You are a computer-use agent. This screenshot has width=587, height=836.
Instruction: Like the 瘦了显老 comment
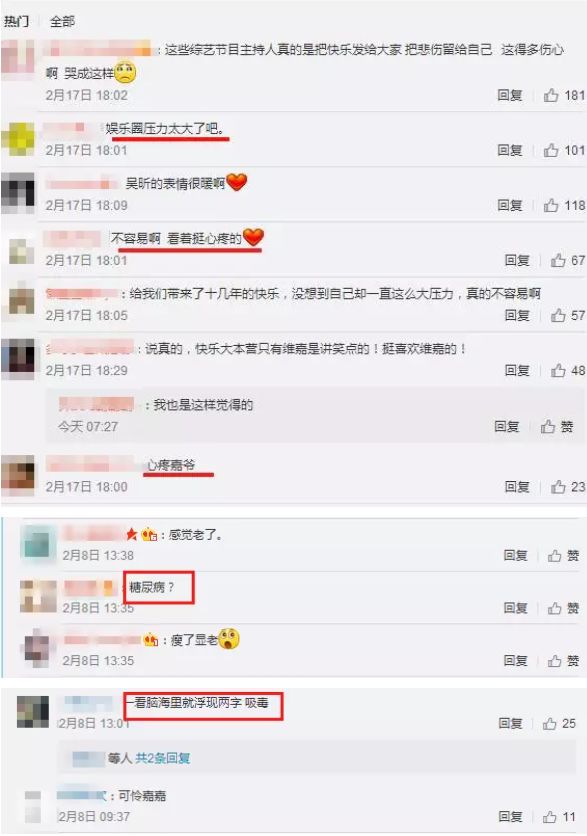[x=564, y=661]
